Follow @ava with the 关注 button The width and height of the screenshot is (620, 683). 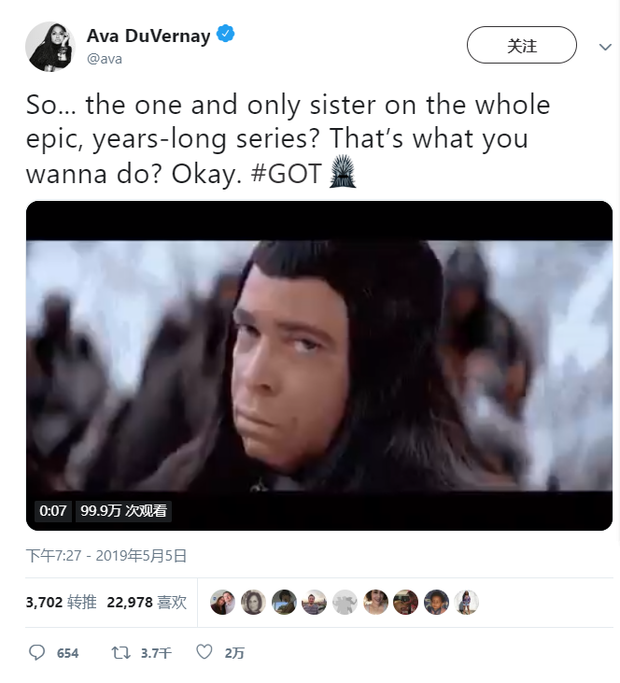pyautogui.click(x=522, y=45)
